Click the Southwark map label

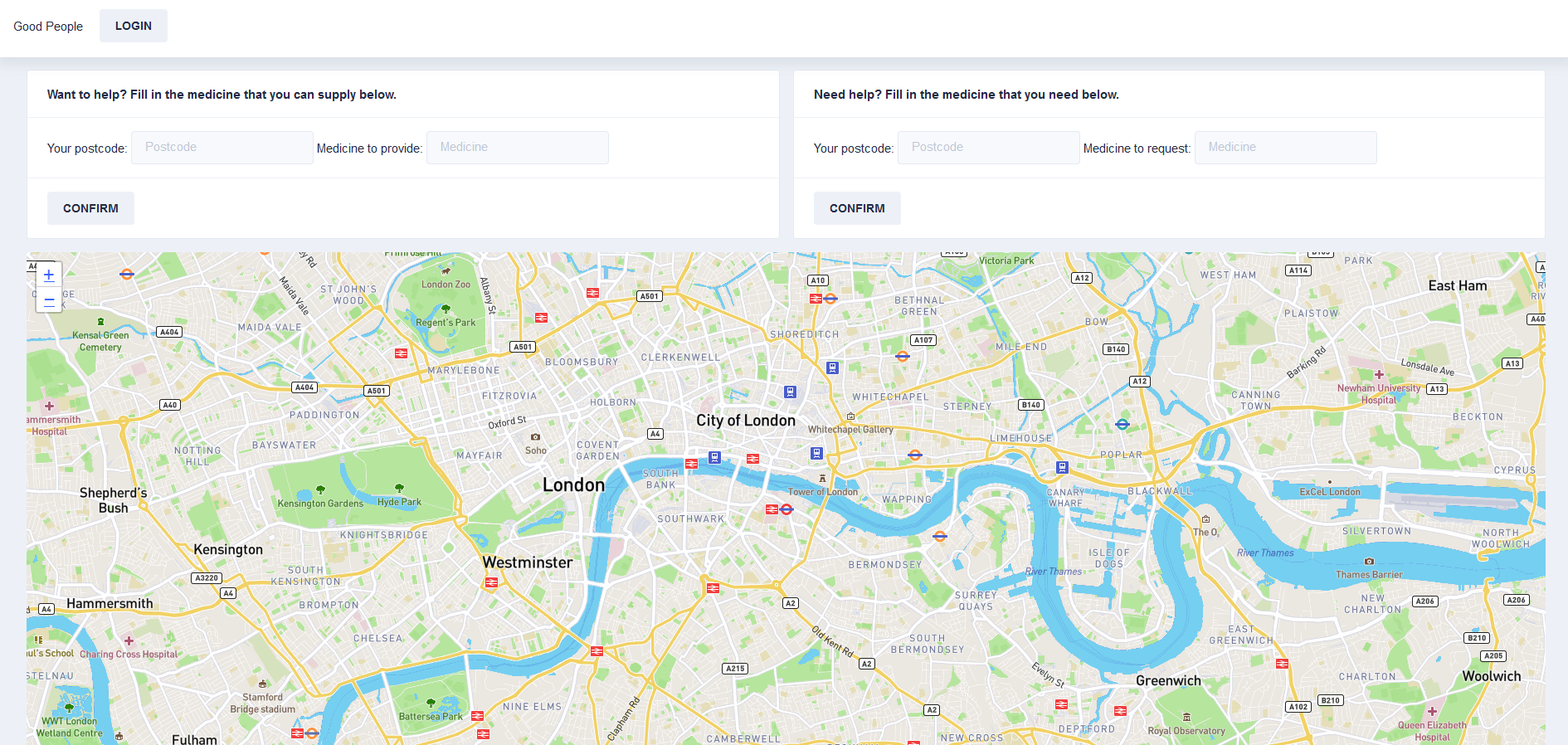pyautogui.click(x=691, y=519)
